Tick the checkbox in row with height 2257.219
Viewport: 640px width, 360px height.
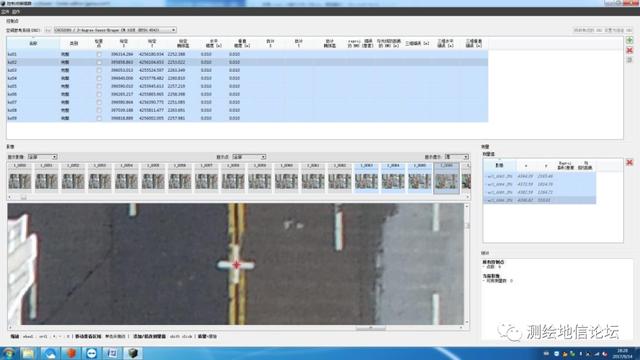click(x=99, y=86)
